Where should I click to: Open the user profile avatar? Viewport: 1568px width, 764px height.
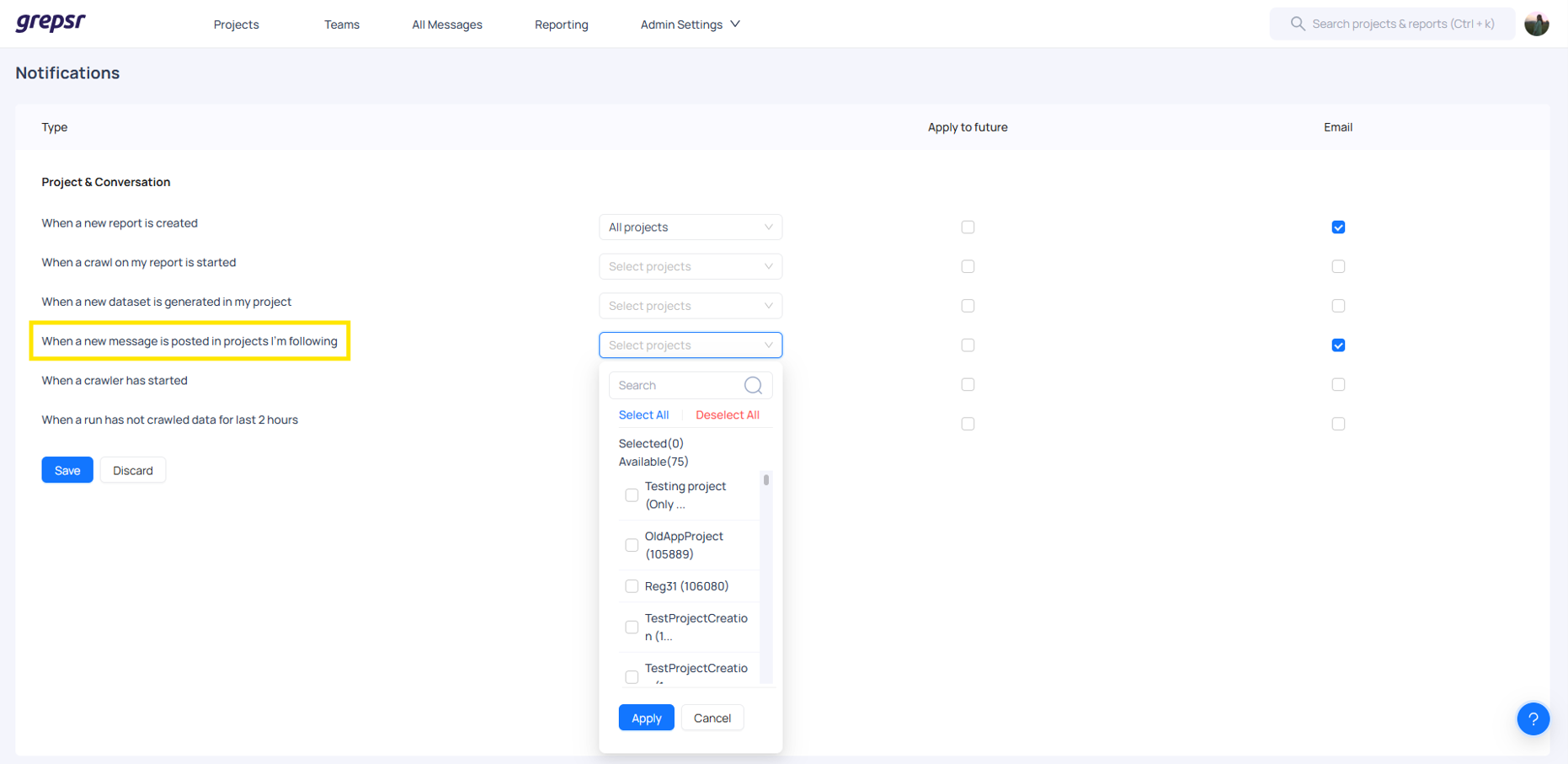[1536, 24]
